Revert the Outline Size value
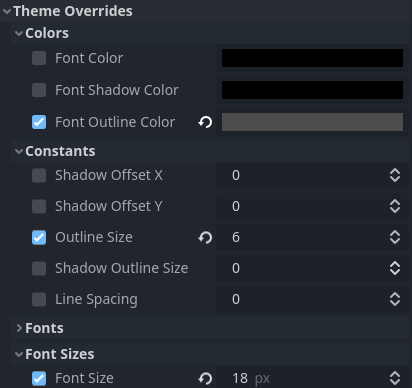Screen dimensions: 412x388 (x=205, y=237)
